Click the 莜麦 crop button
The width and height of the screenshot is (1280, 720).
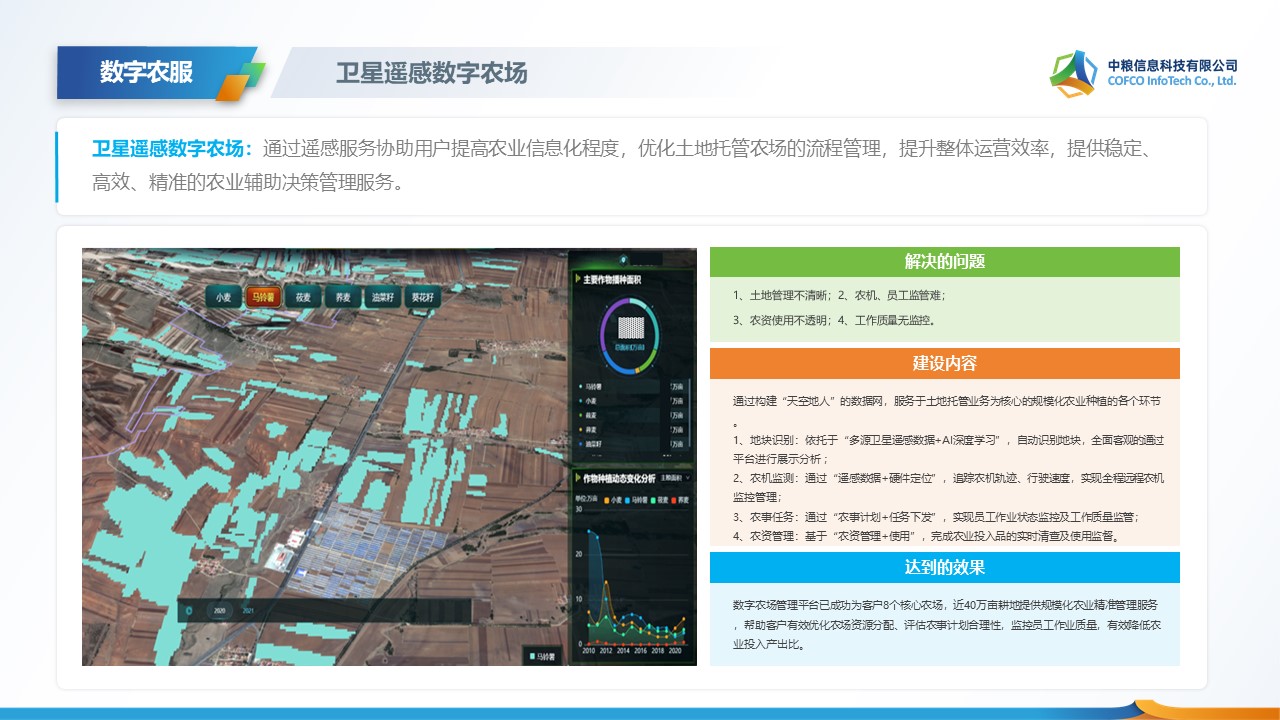301,297
